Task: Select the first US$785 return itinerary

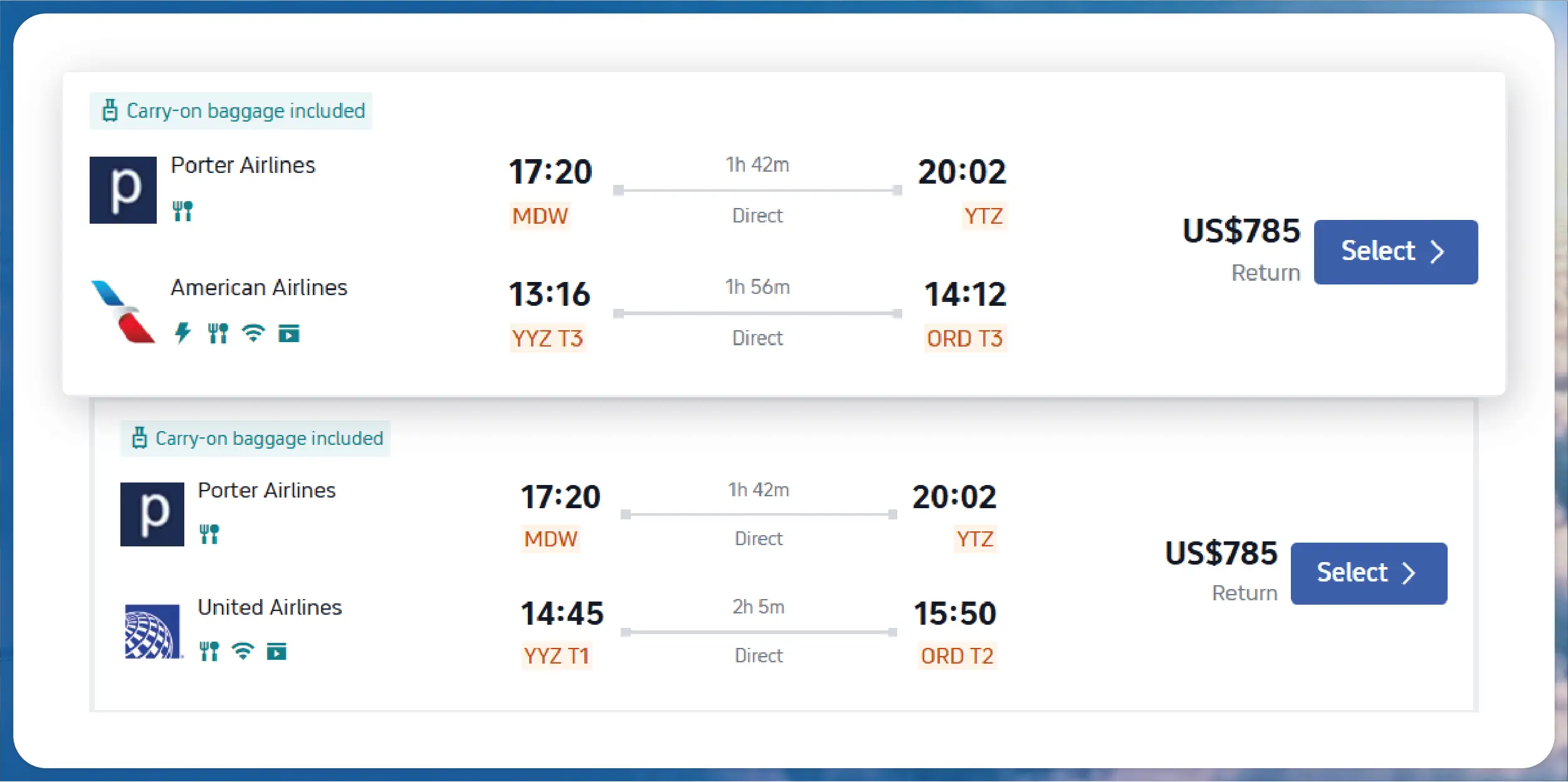Action: (1395, 252)
